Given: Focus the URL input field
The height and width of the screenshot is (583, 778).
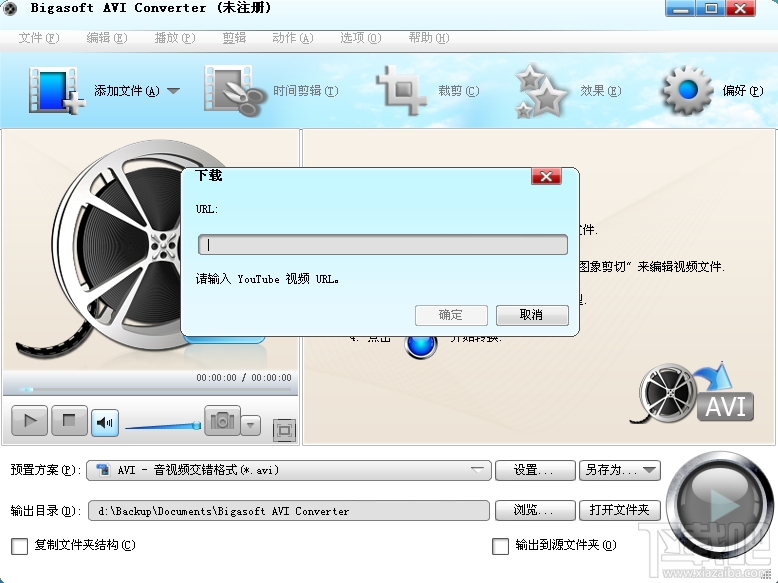Looking at the screenshot, I should tap(383, 245).
